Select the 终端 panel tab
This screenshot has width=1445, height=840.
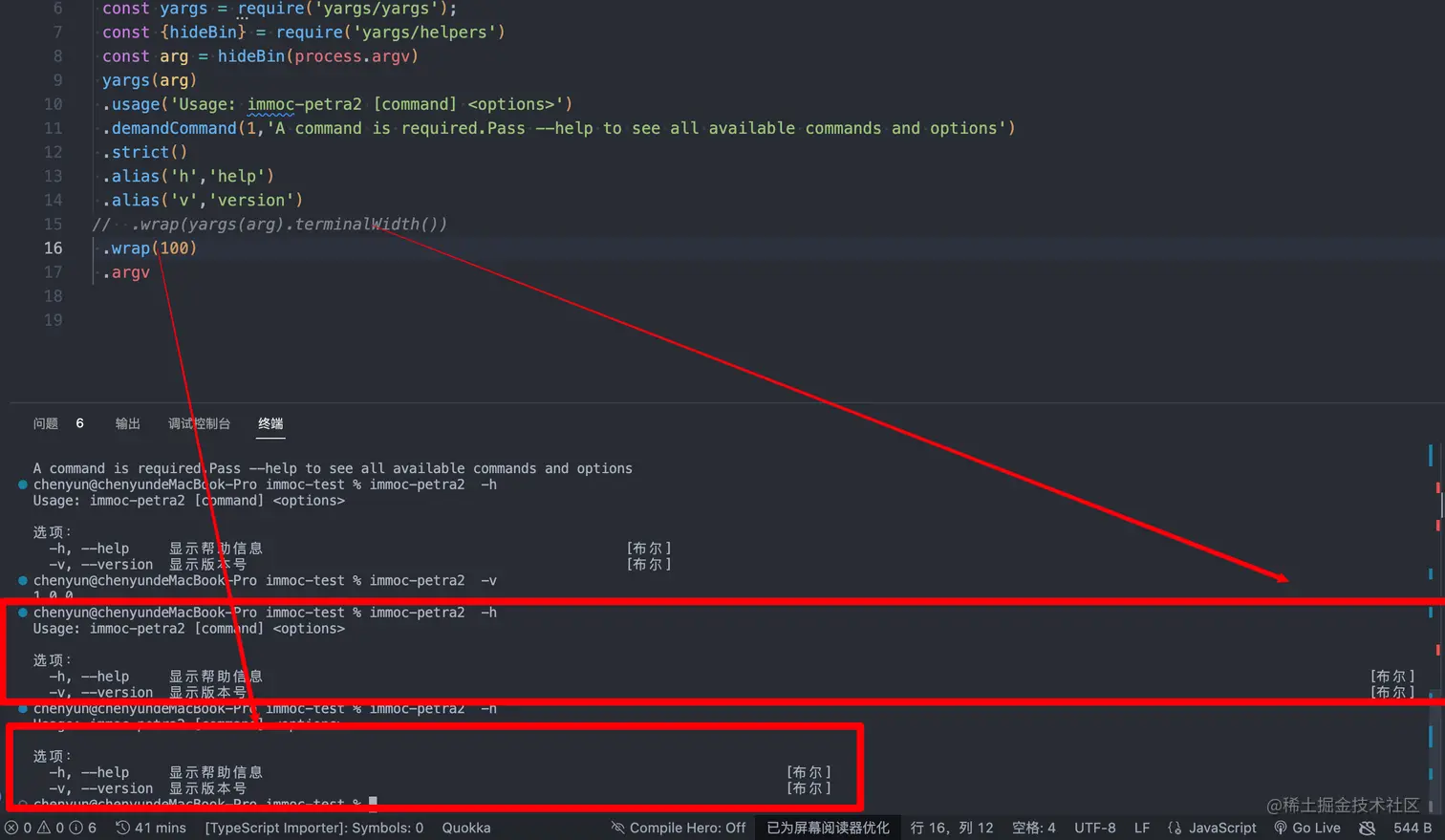(x=270, y=423)
